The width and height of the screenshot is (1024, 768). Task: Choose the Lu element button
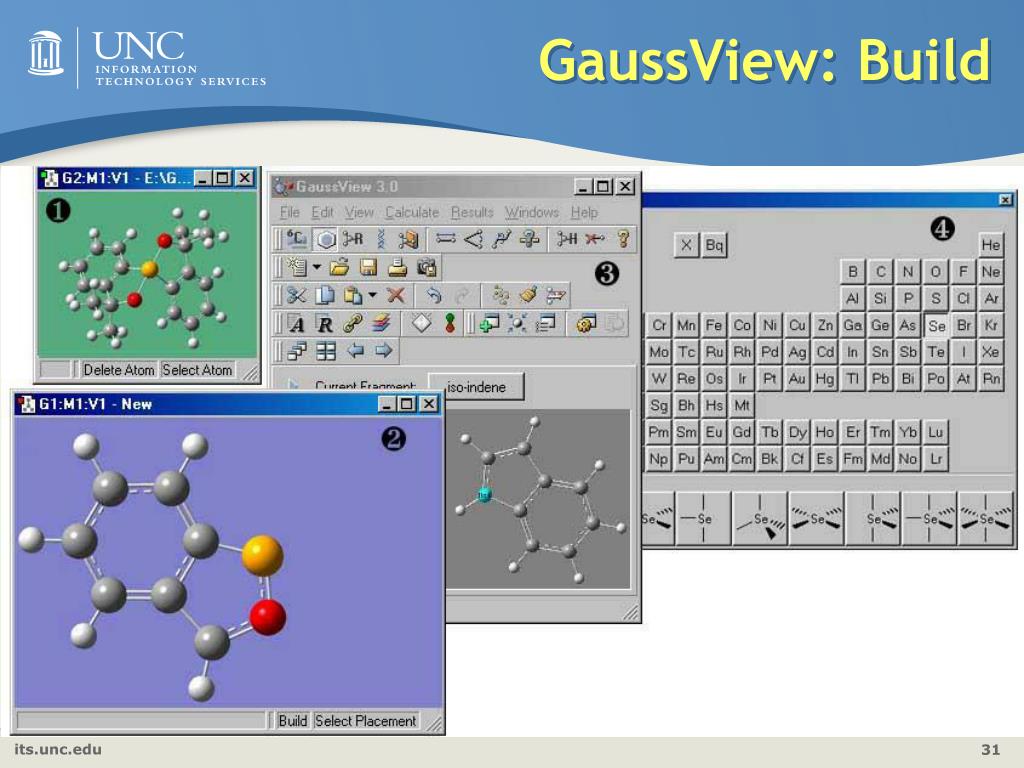(x=935, y=432)
